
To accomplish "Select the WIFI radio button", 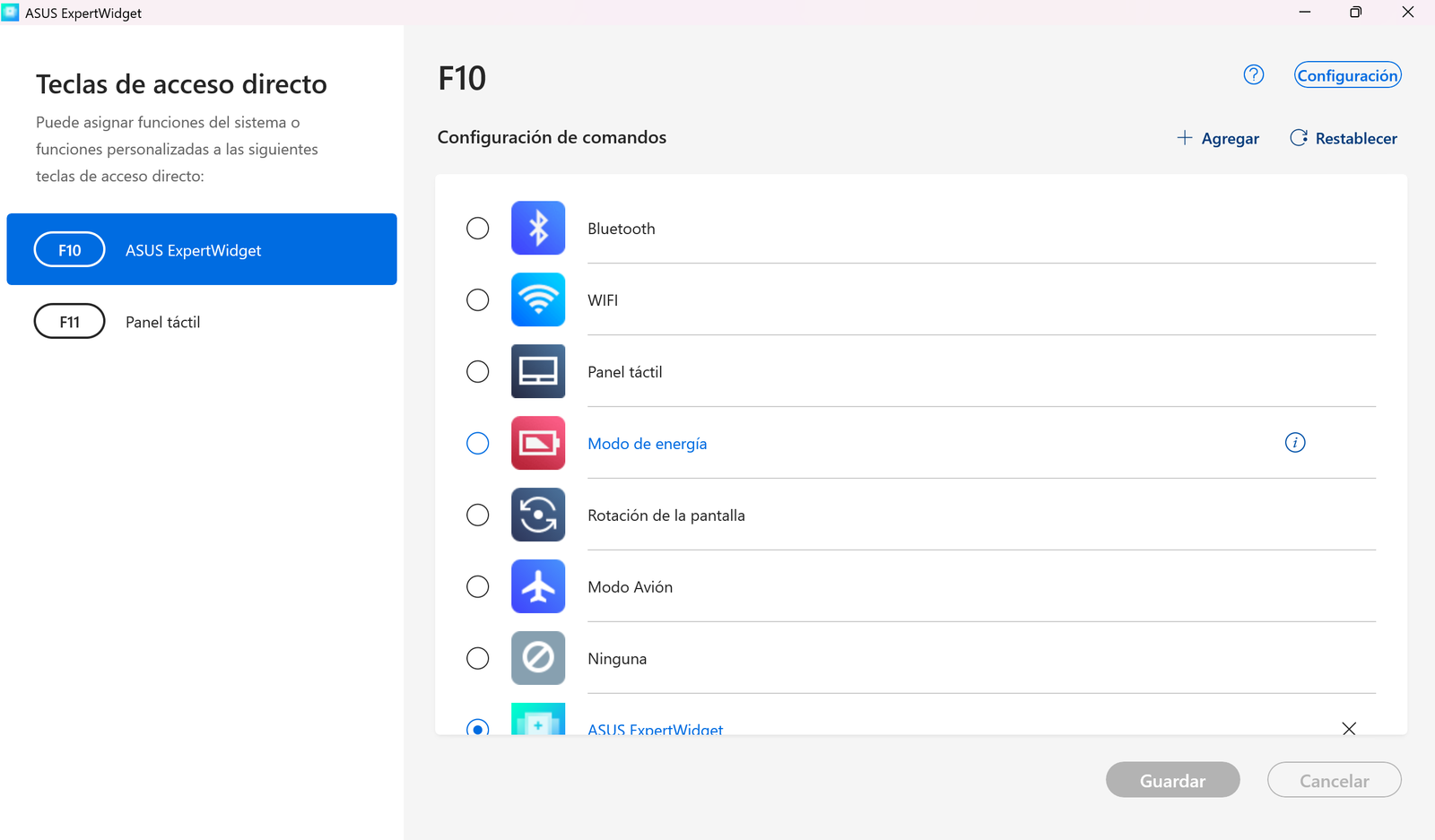I will pos(478,299).
